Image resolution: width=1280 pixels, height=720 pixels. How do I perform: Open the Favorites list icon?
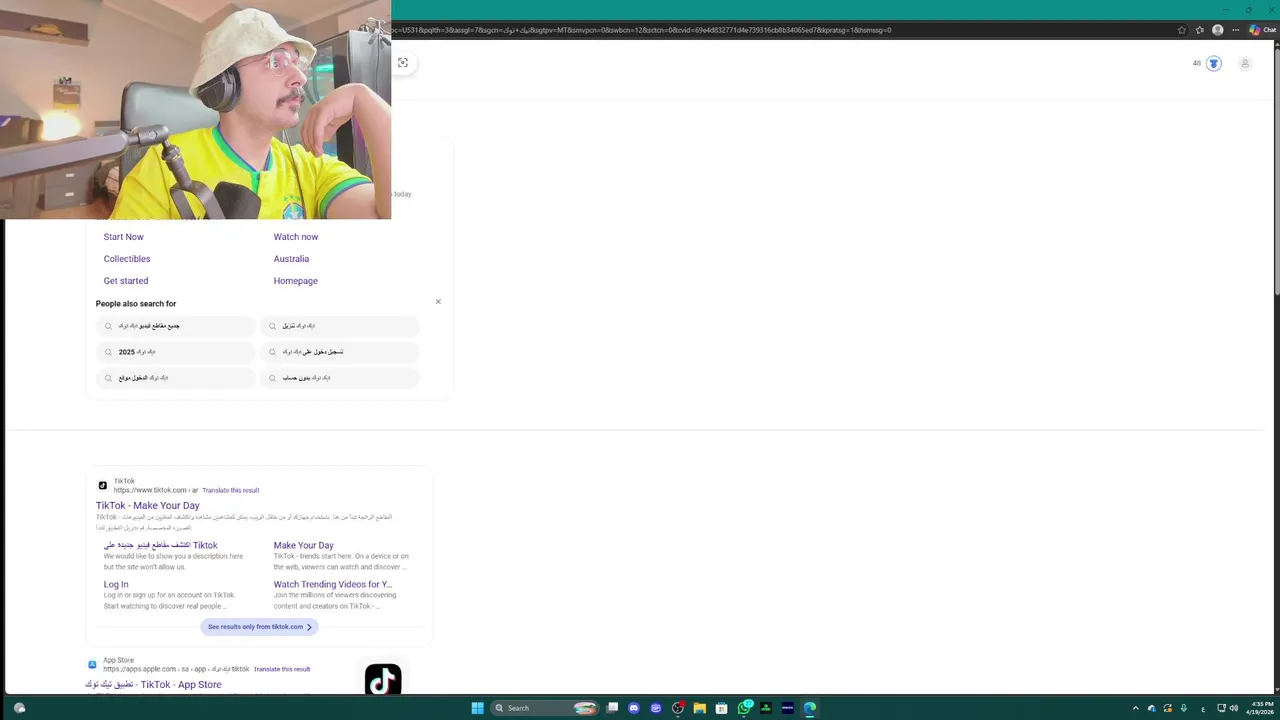pyautogui.click(x=1200, y=30)
